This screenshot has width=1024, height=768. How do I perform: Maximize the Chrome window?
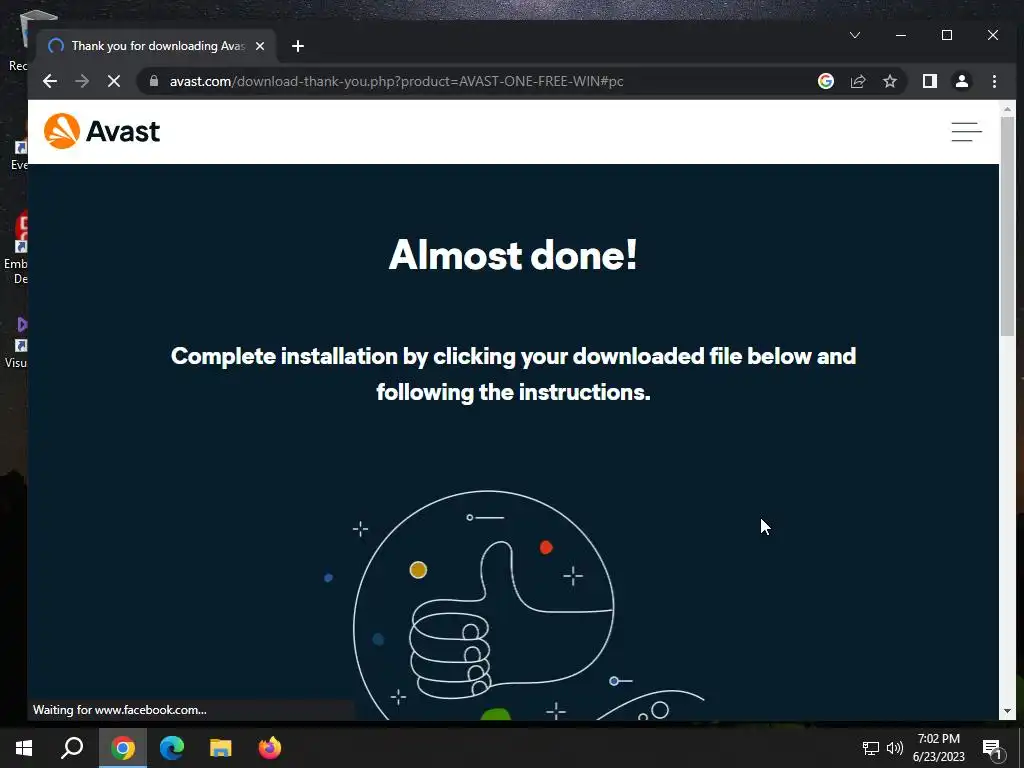pyautogui.click(x=946, y=35)
